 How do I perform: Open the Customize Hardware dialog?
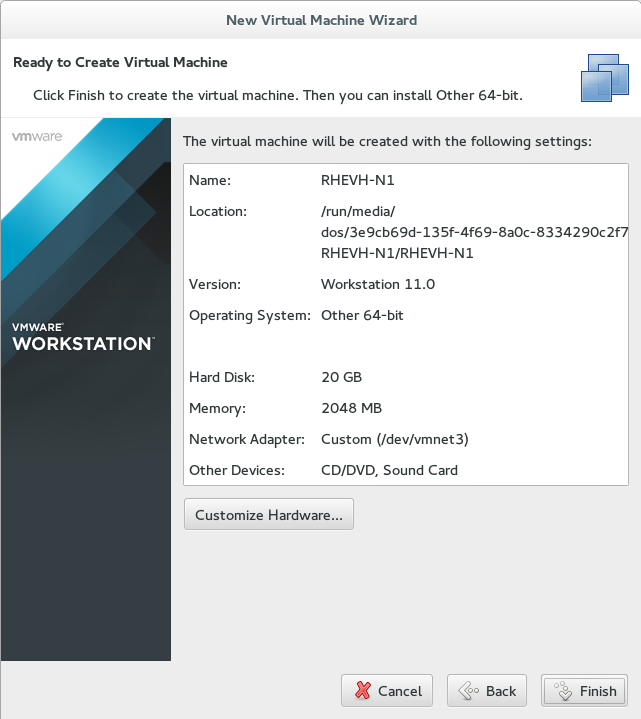click(269, 514)
